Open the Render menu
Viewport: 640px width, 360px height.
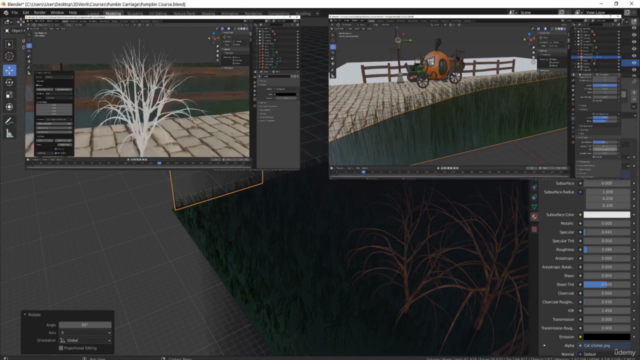pyautogui.click(x=40, y=13)
